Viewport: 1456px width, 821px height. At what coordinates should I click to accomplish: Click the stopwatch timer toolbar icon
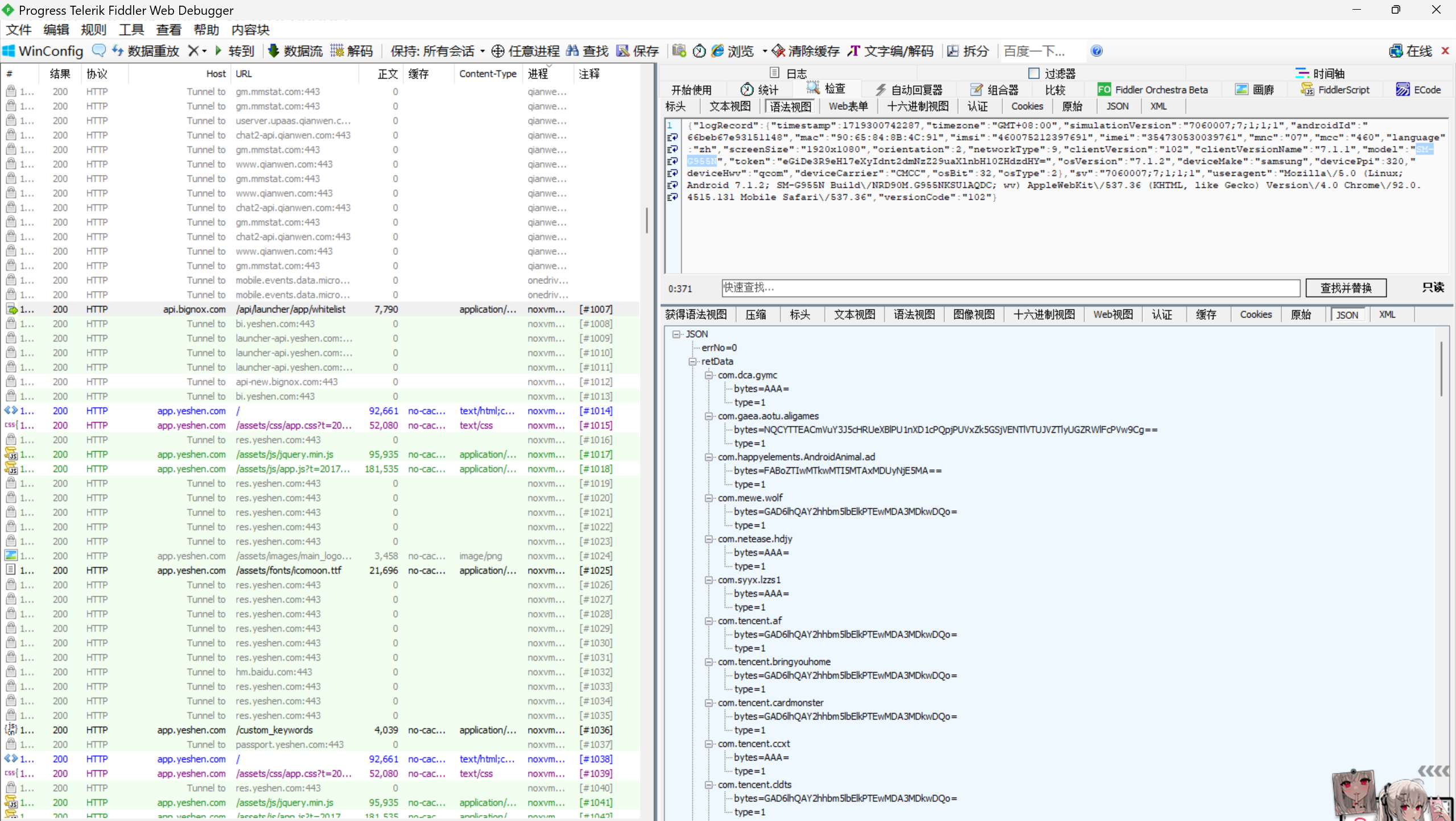click(x=699, y=51)
